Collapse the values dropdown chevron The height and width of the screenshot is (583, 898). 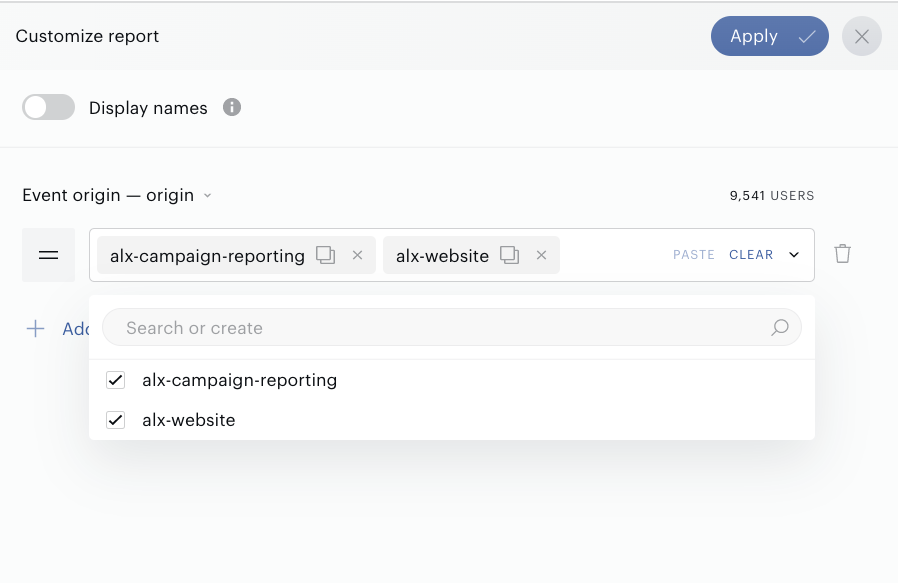point(794,255)
